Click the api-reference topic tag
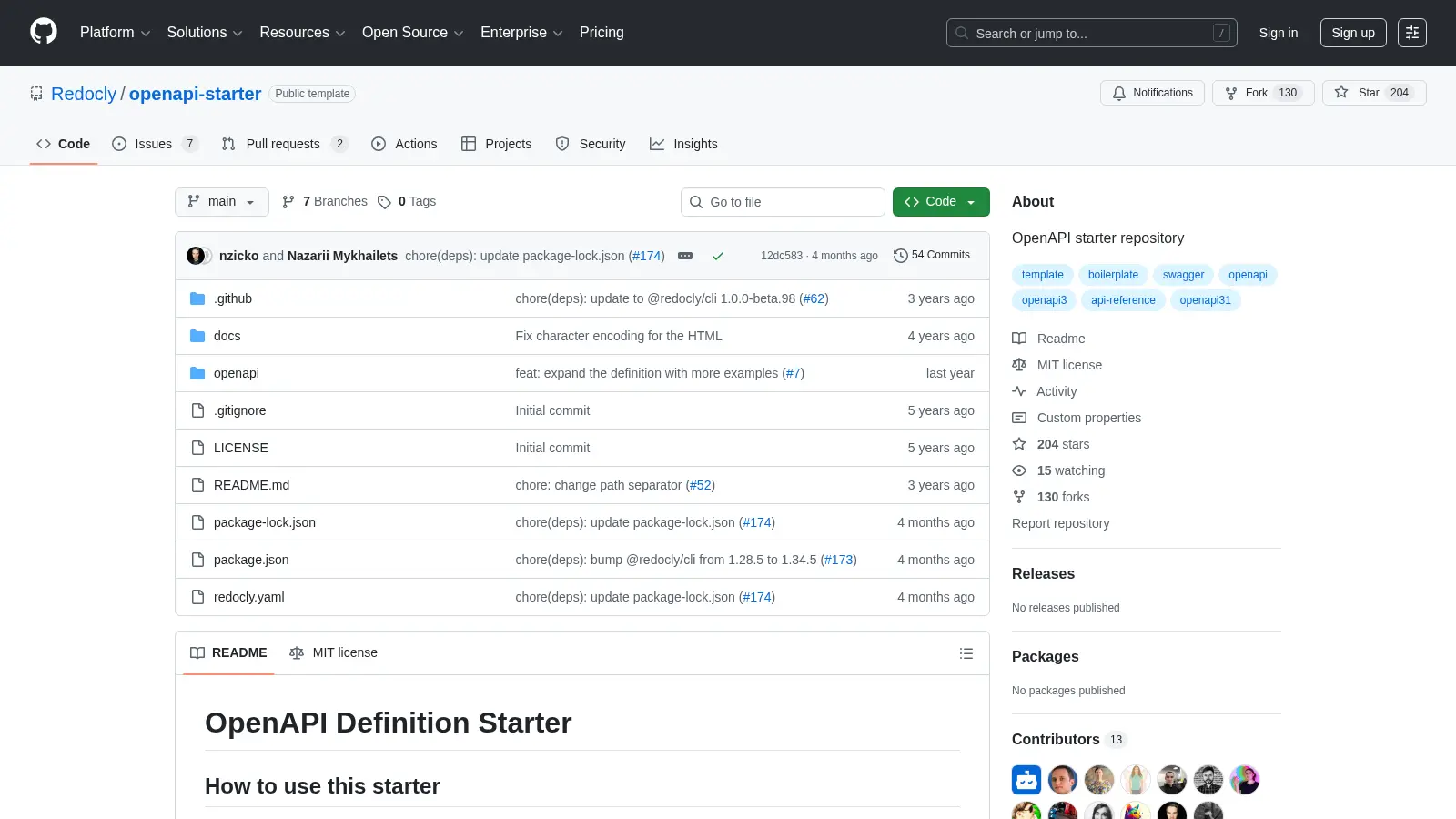The image size is (1456, 819). pyautogui.click(x=1123, y=300)
